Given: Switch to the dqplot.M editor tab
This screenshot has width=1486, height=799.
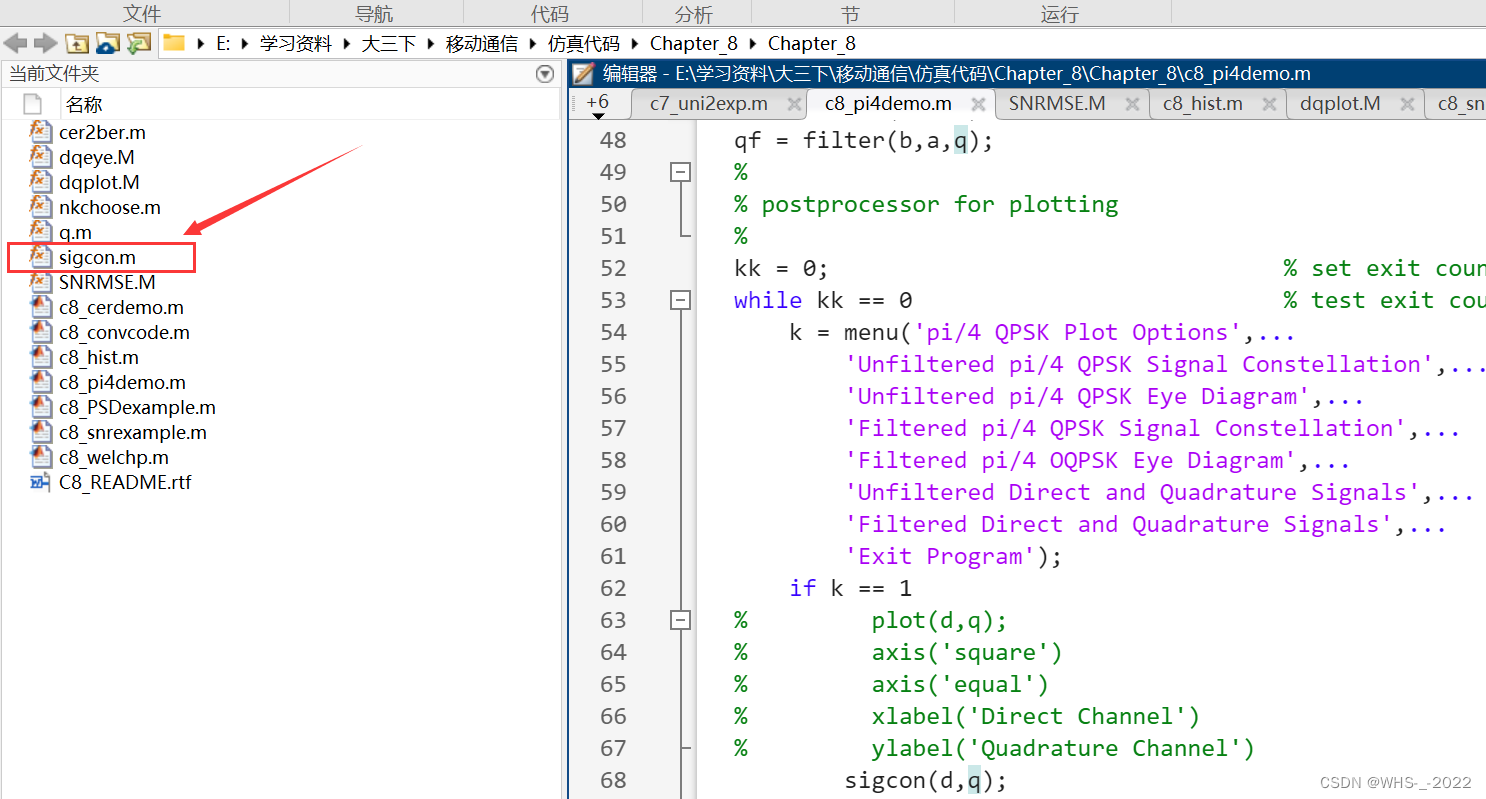Looking at the screenshot, I should click(1340, 104).
